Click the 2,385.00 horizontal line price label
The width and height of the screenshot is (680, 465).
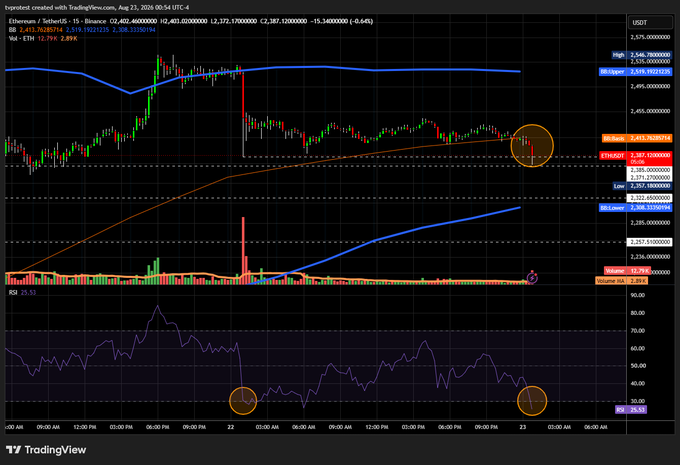point(650,170)
